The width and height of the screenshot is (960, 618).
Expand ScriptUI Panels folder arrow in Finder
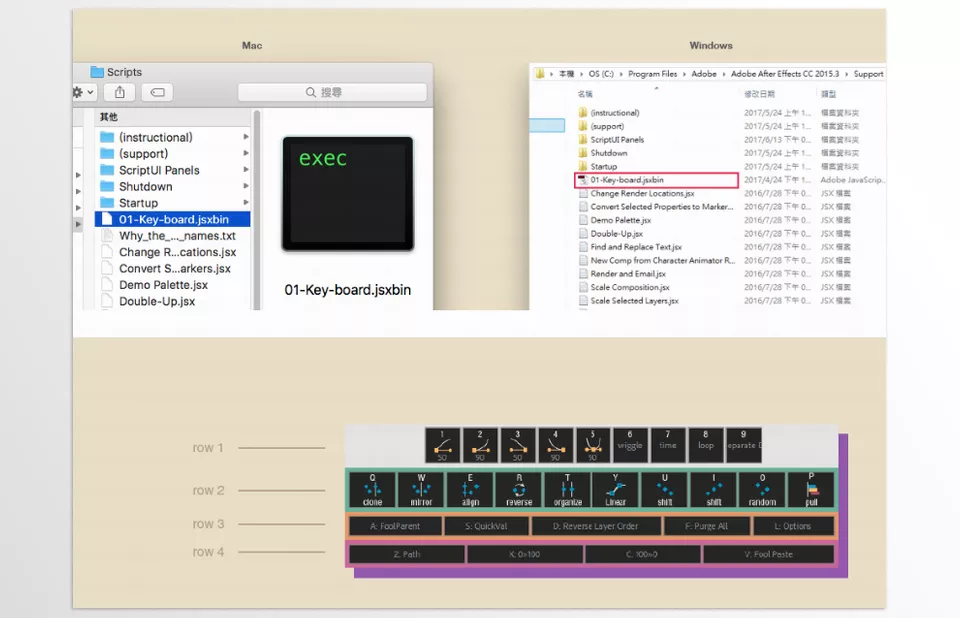coord(246,170)
